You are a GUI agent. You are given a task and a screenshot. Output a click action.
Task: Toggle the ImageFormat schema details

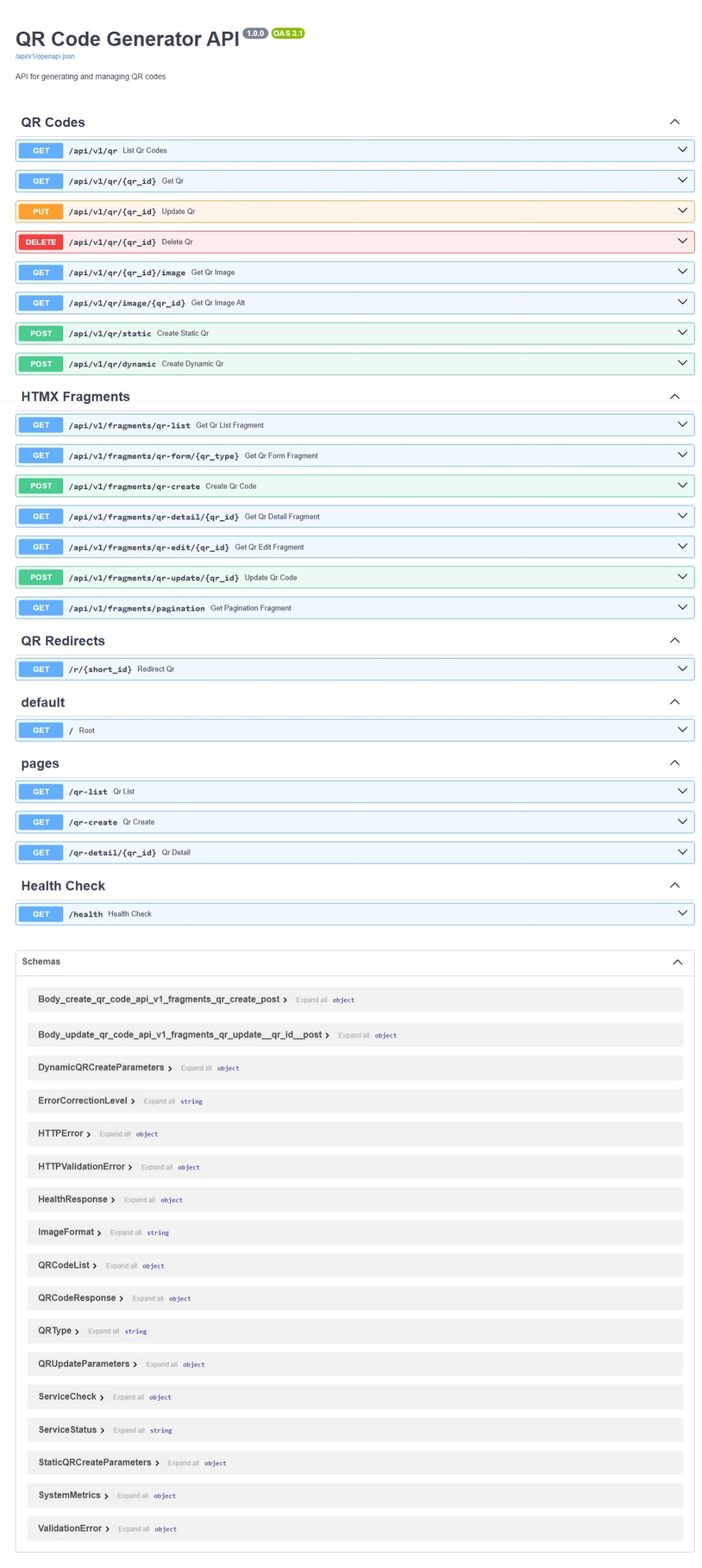pyautogui.click(x=98, y=1233)
